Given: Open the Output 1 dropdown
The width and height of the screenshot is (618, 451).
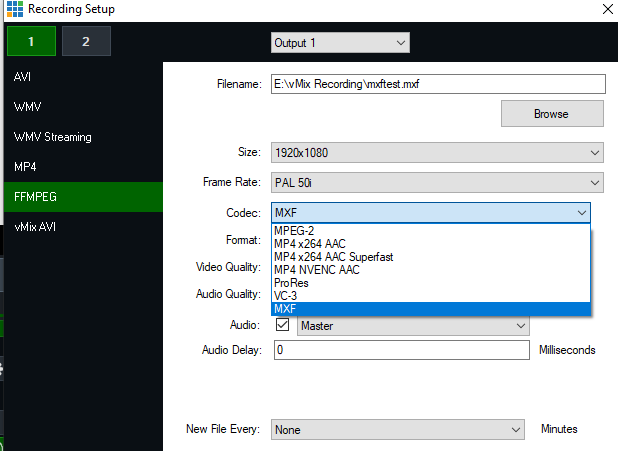Looking at the screenshot, I should tap(340, 42).
